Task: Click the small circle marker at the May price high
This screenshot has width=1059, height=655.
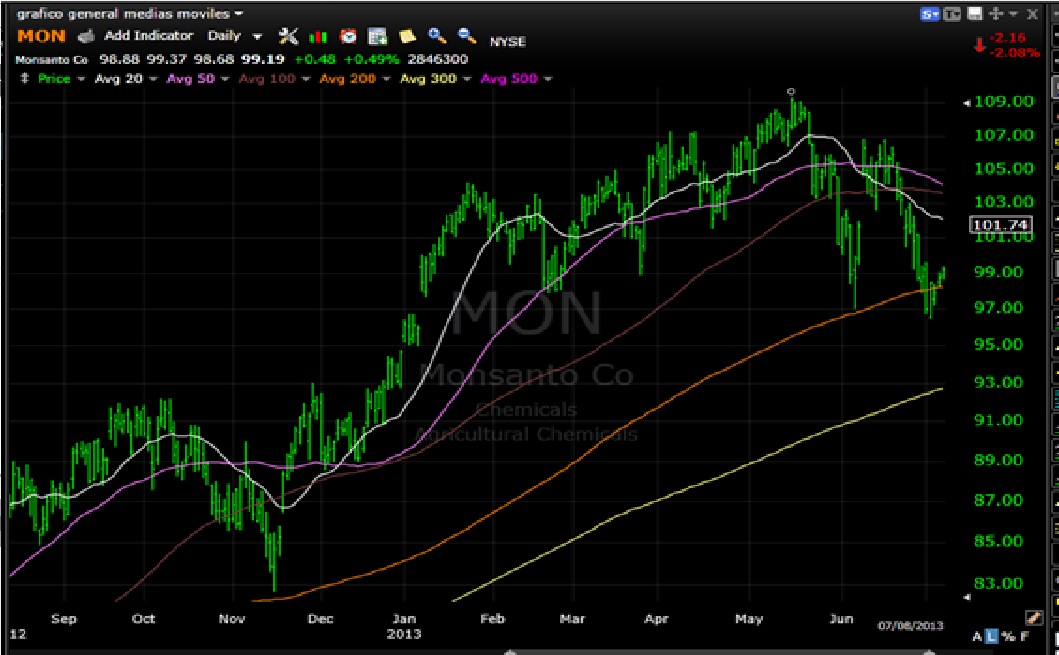Action: pyautogui.click(x=791, y=91)
